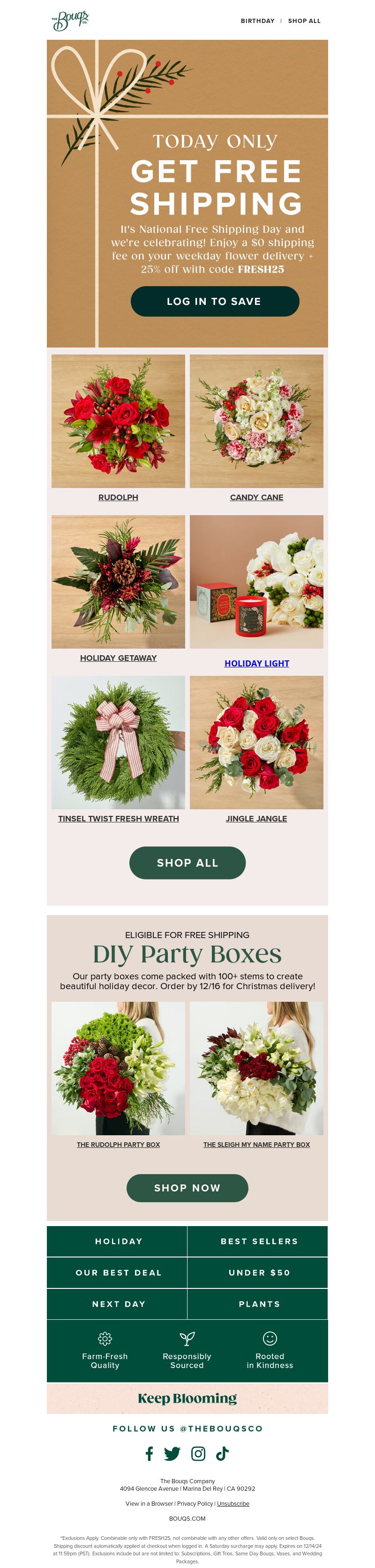375x1568 pixels.
Task: Open The Bouqs Co. logo
Action: pos(70,21)
